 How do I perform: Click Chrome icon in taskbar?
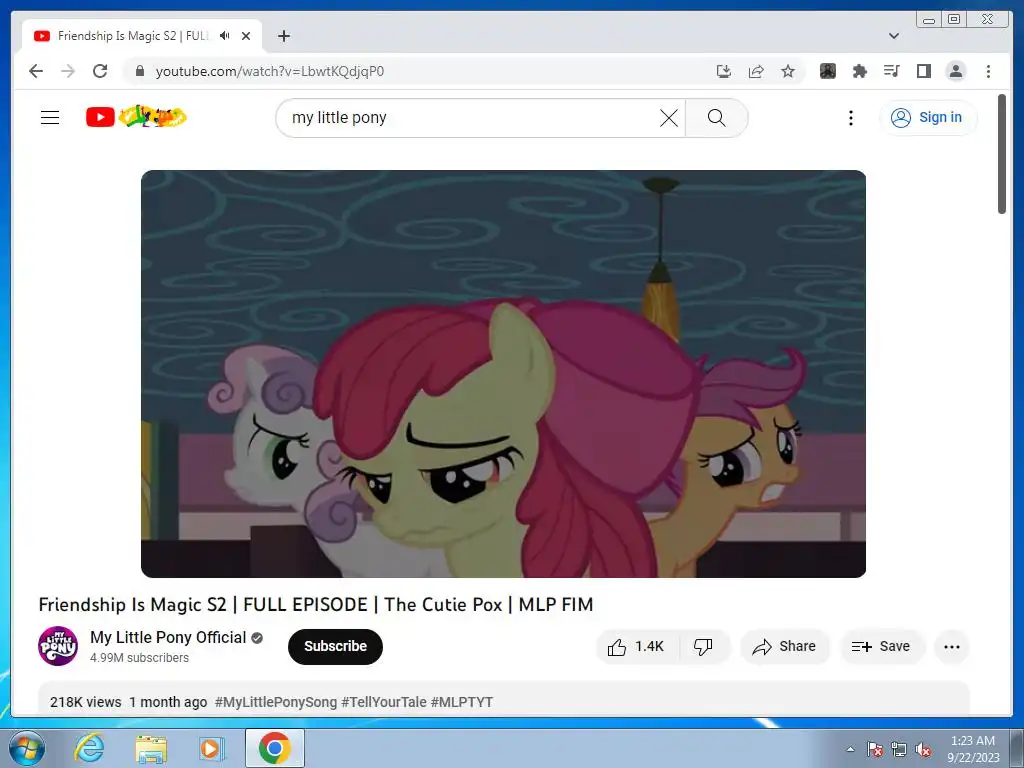275,748
